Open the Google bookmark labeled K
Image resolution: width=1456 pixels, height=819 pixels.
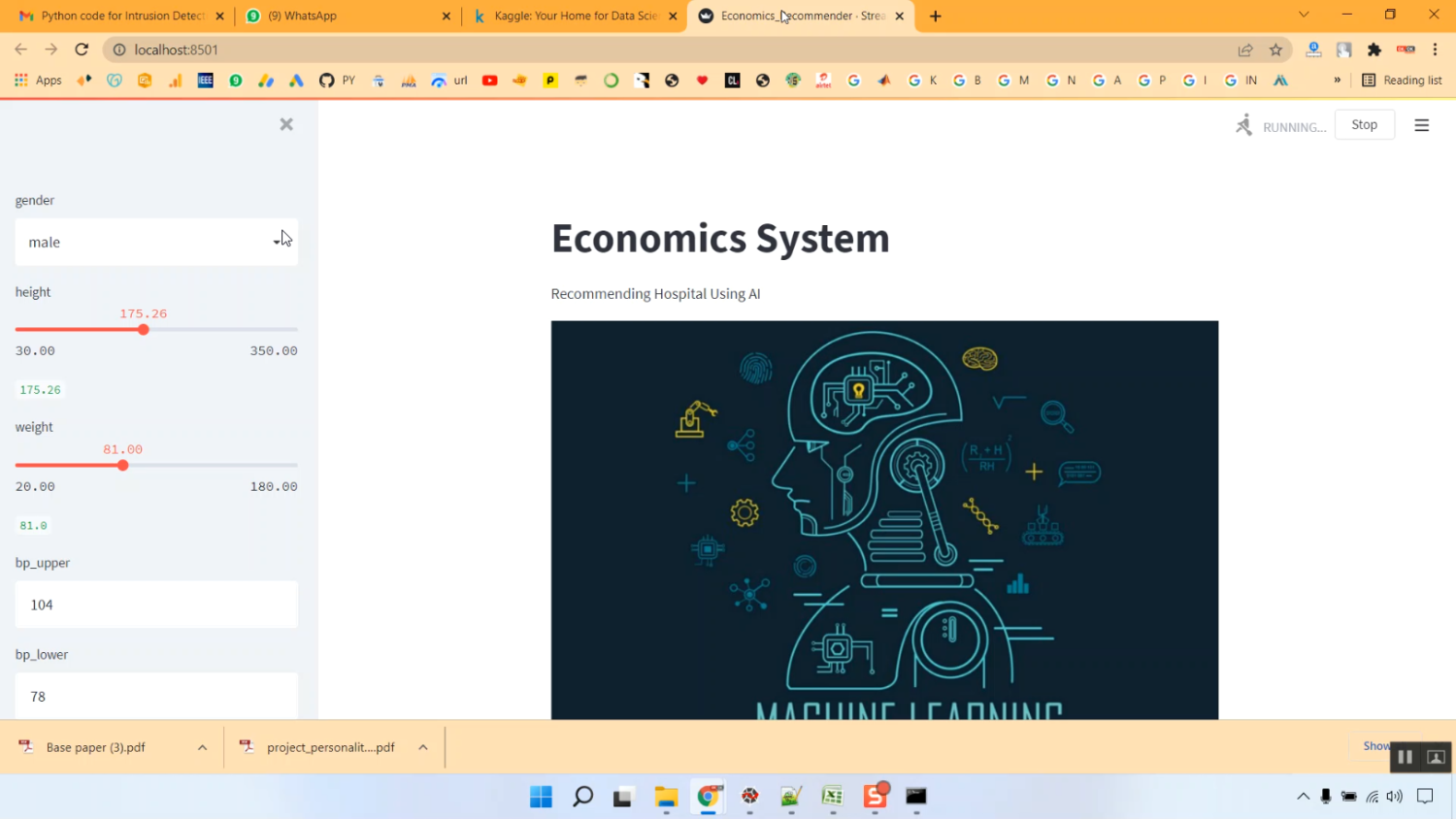tap(922, 81)
